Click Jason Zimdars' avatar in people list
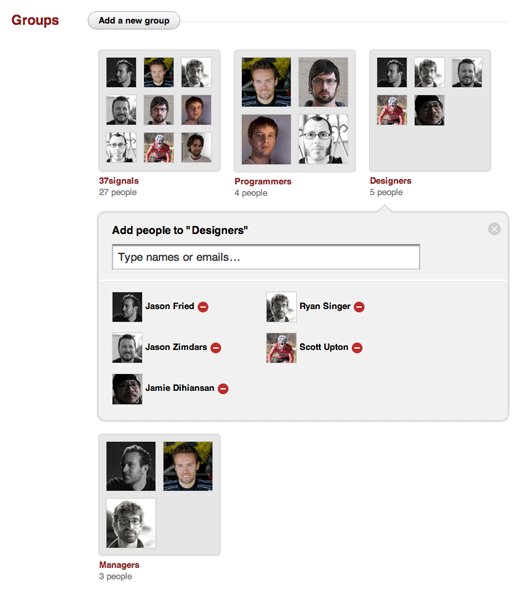 [127, 348]
